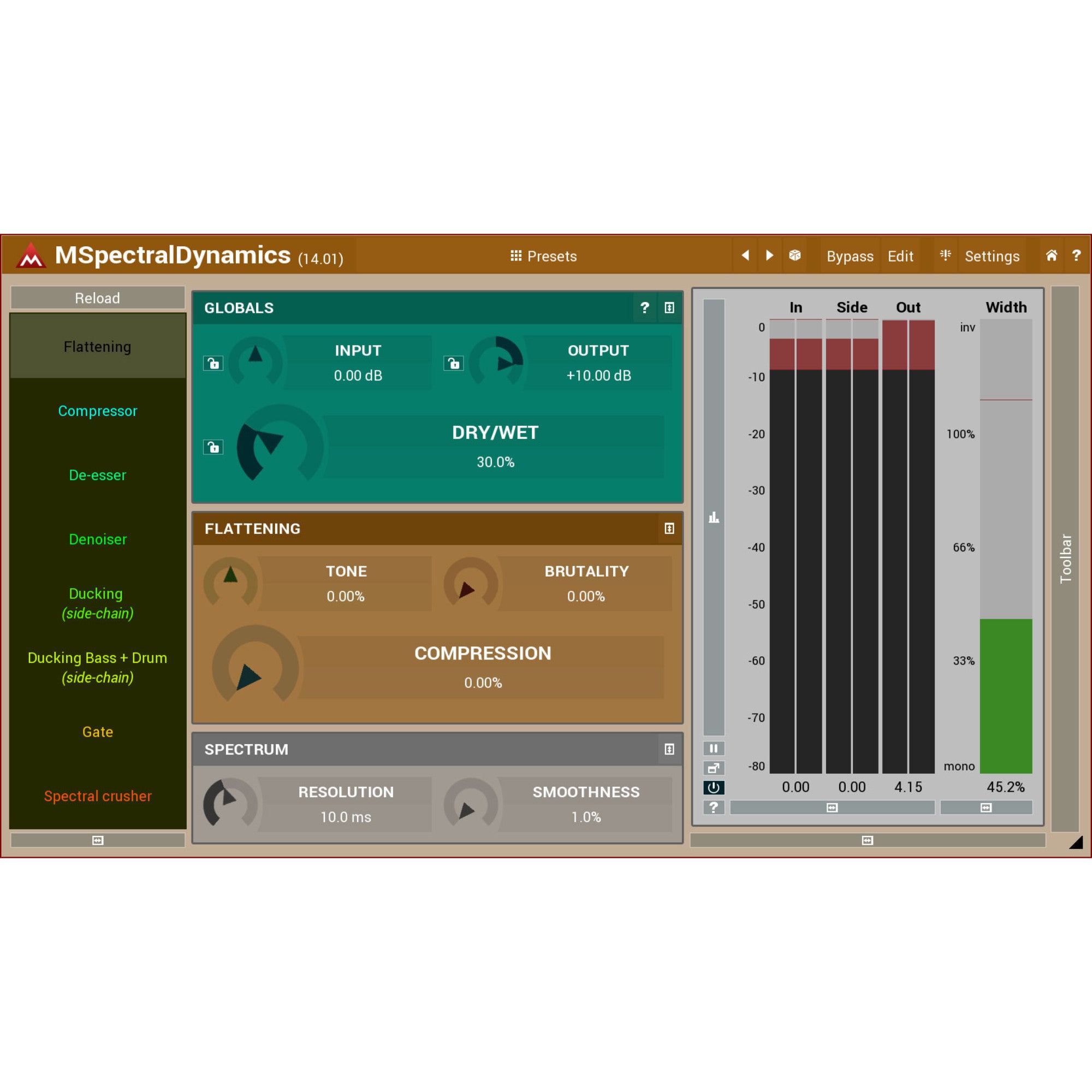
Task: Click the Resolution knob
Action: [x=230, y=804]
